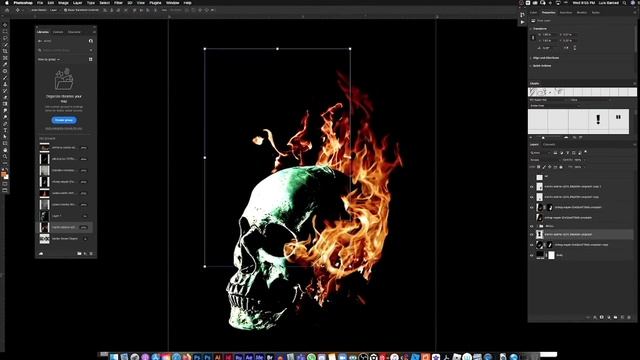Create a new layer from Layers panel footer
The image size is (640, 360).
[x=622, y=317]
